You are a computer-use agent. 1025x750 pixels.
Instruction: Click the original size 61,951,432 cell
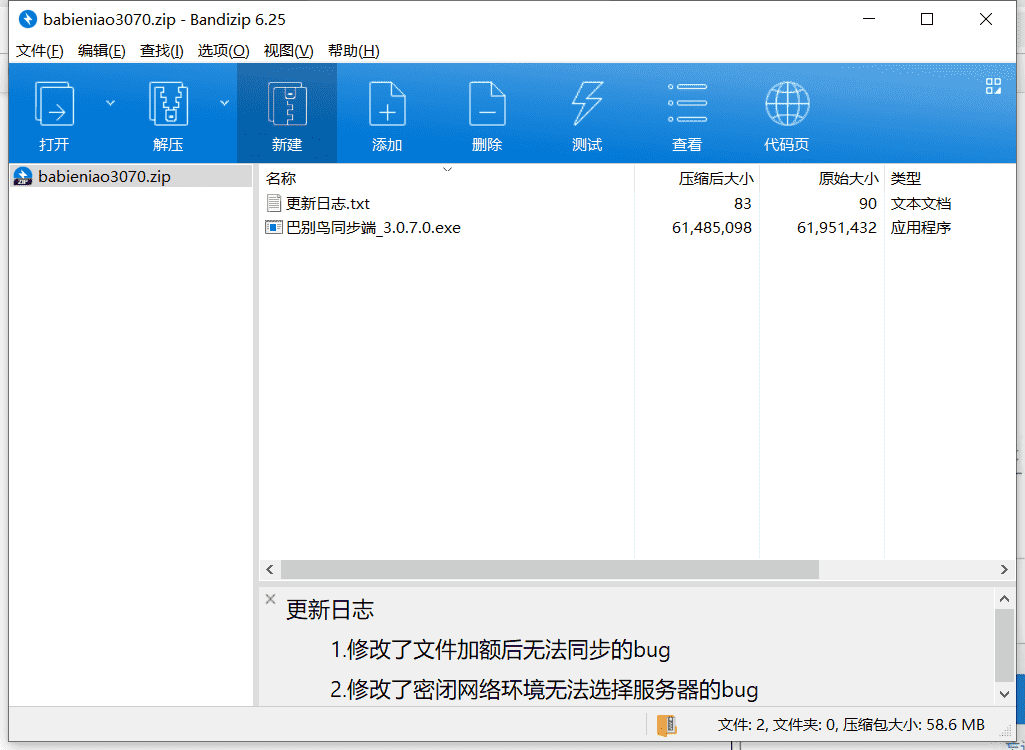[837, 228]
